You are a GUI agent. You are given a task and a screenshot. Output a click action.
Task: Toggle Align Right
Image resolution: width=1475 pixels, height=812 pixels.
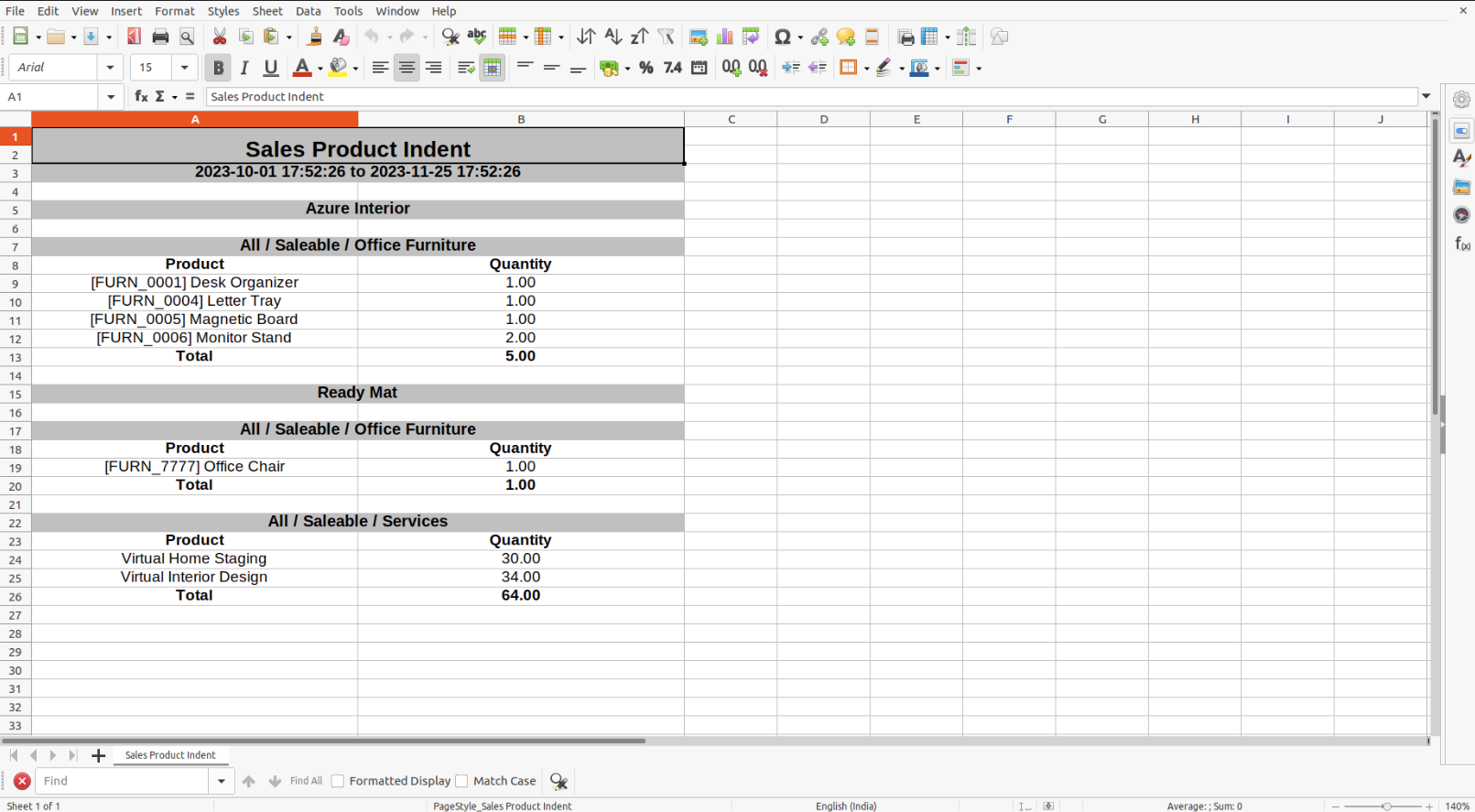coord(433,68)
